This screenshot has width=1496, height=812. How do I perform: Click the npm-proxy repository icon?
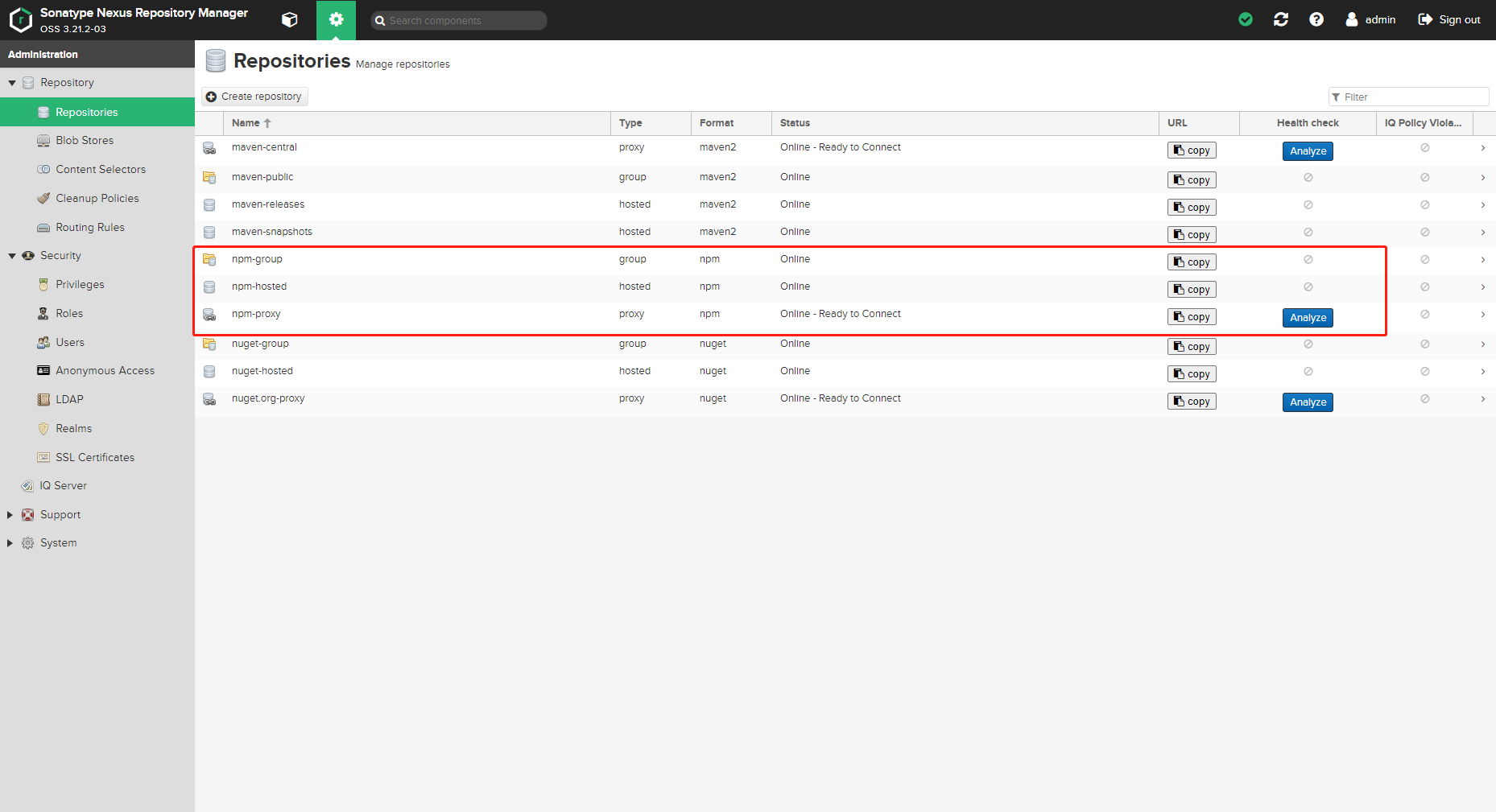(x=209, y=315)
